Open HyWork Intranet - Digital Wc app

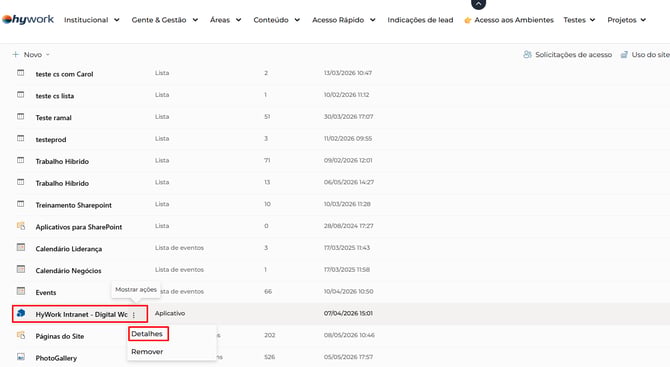81,314
